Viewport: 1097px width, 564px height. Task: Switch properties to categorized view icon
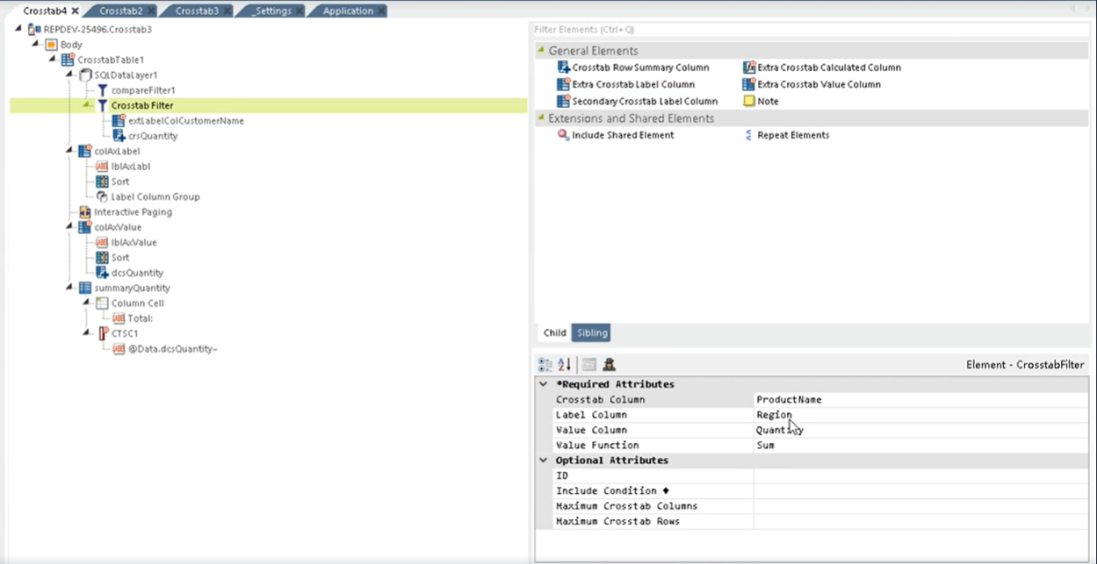tap(545, 364)
